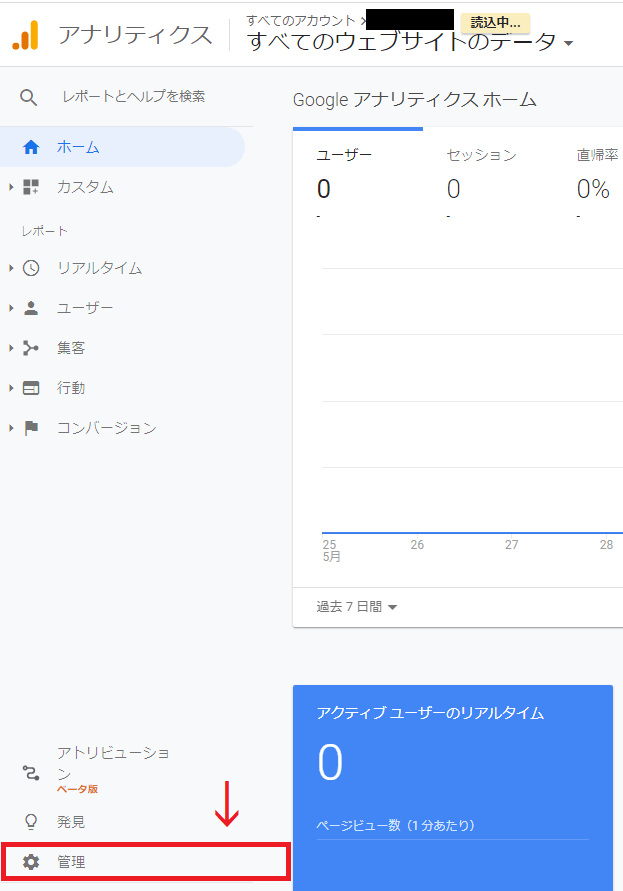Expand the 集客 report arrow

(x=11, y=348)
